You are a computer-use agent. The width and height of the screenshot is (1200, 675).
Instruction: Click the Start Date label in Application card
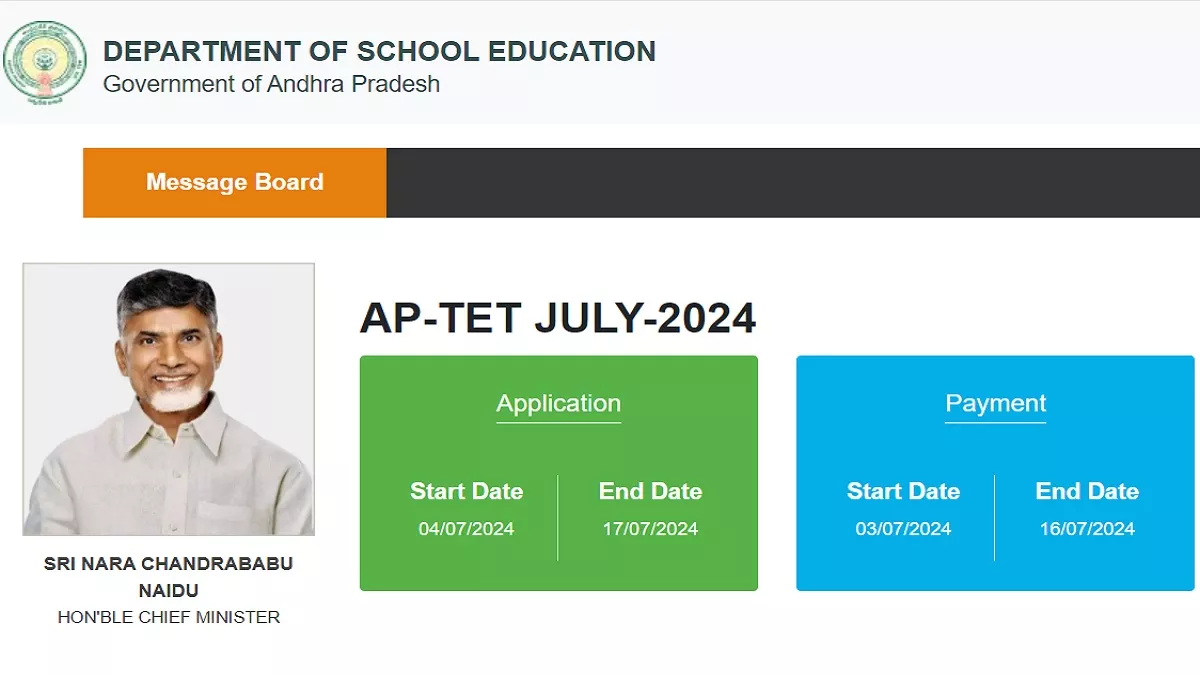click(x=466, y=492)
